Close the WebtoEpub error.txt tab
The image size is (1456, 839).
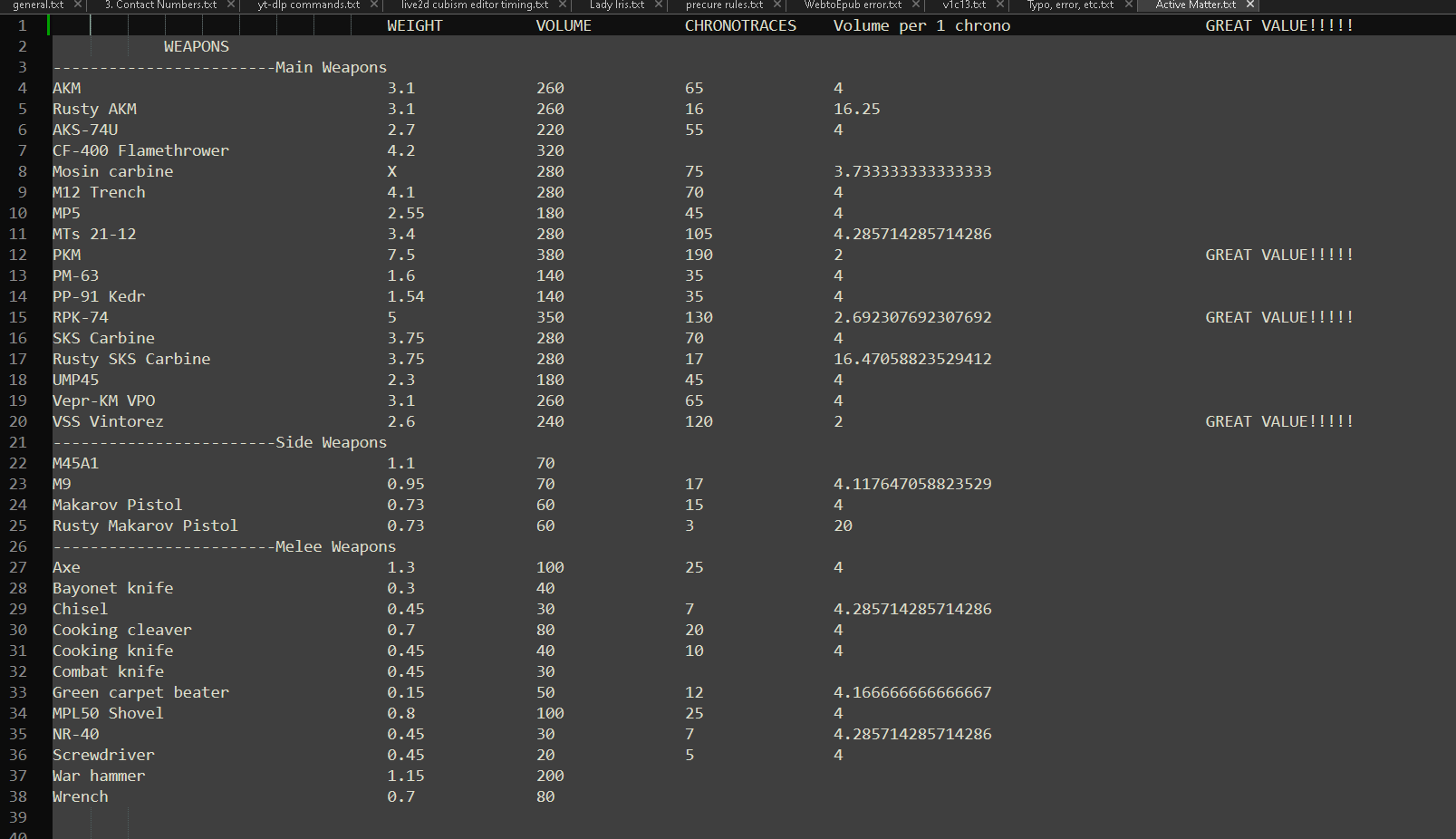pos(916,5)
